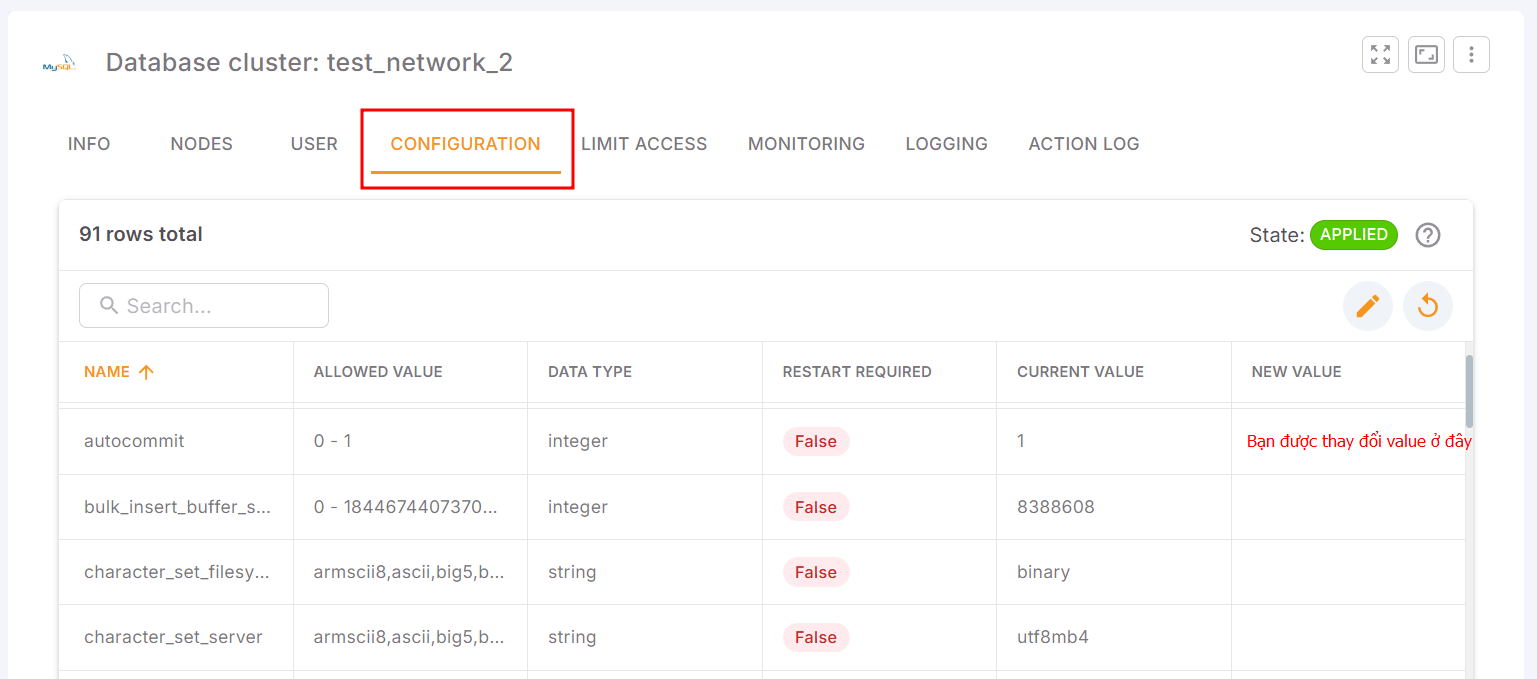Select the autocommit row name

134,441
